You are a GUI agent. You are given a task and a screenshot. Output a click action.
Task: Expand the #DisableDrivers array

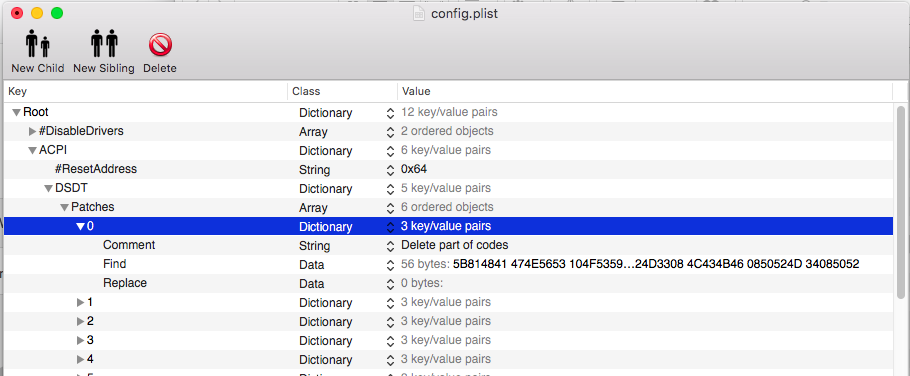32,132
